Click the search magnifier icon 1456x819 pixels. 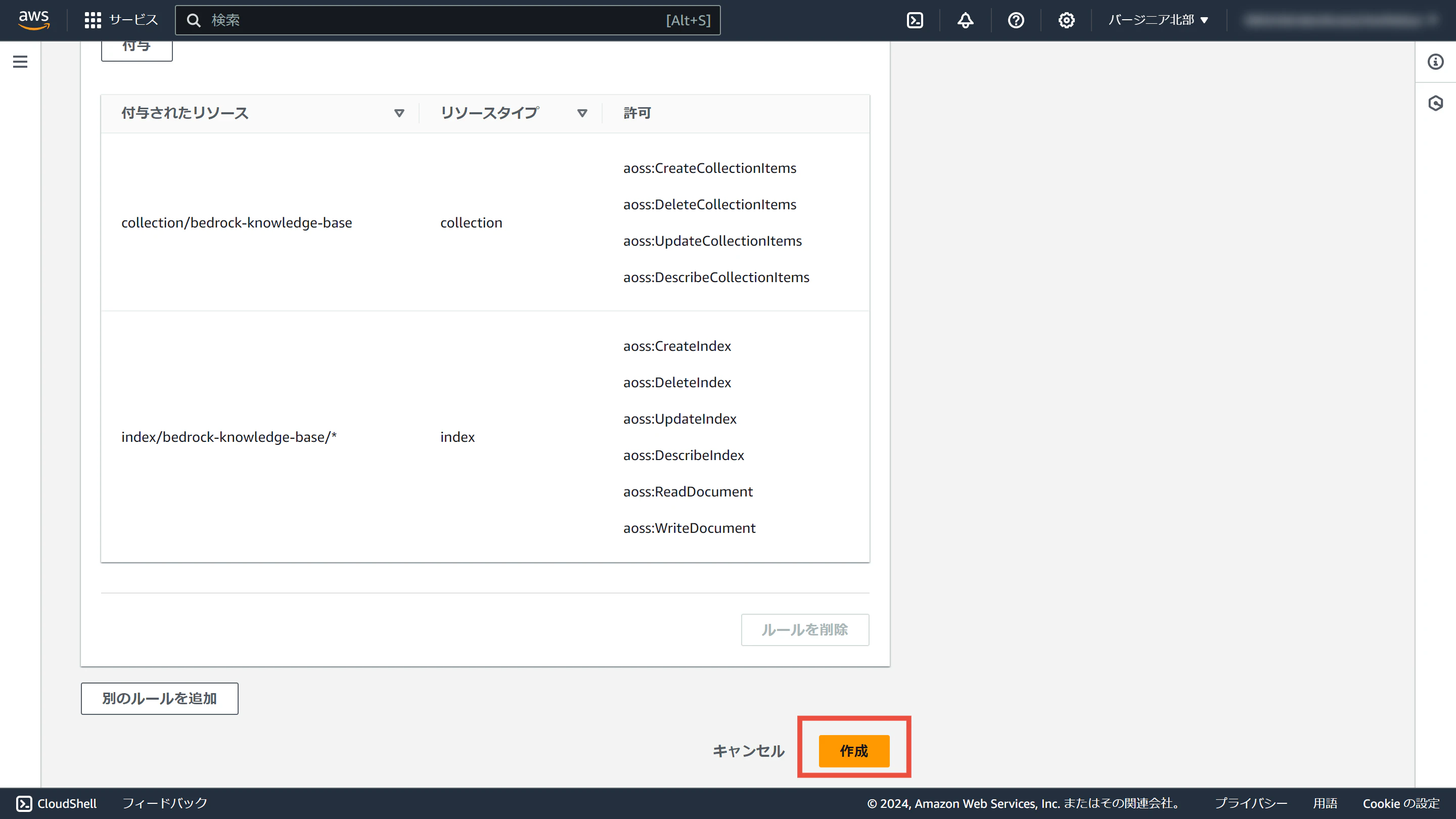(x=194, y=20)
